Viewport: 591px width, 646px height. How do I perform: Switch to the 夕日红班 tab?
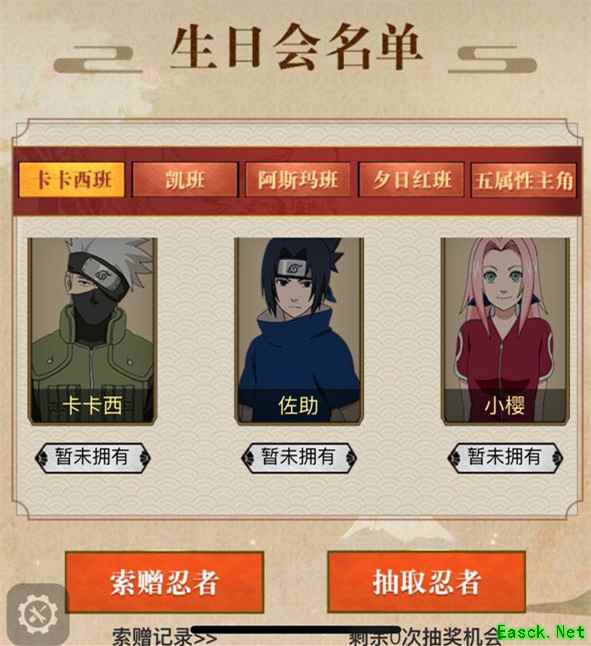pyautogui.click(x=411, y=180)
